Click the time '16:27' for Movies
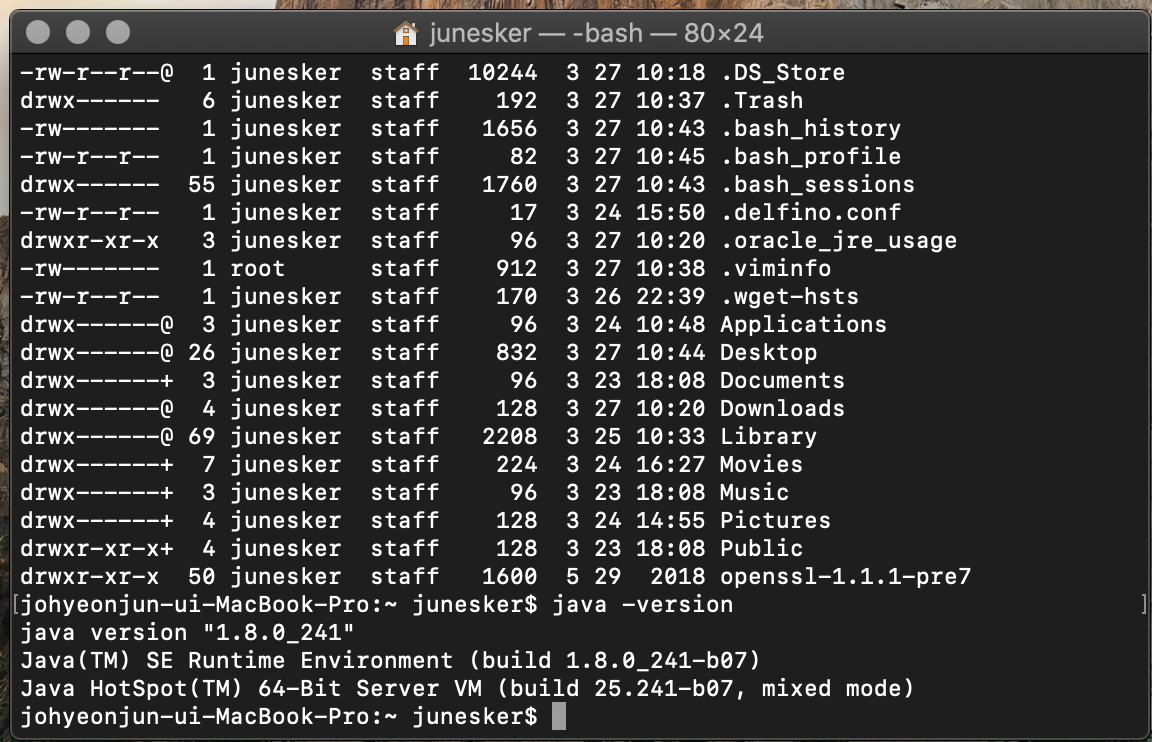The image size is (1152, 742). point(671,464)
